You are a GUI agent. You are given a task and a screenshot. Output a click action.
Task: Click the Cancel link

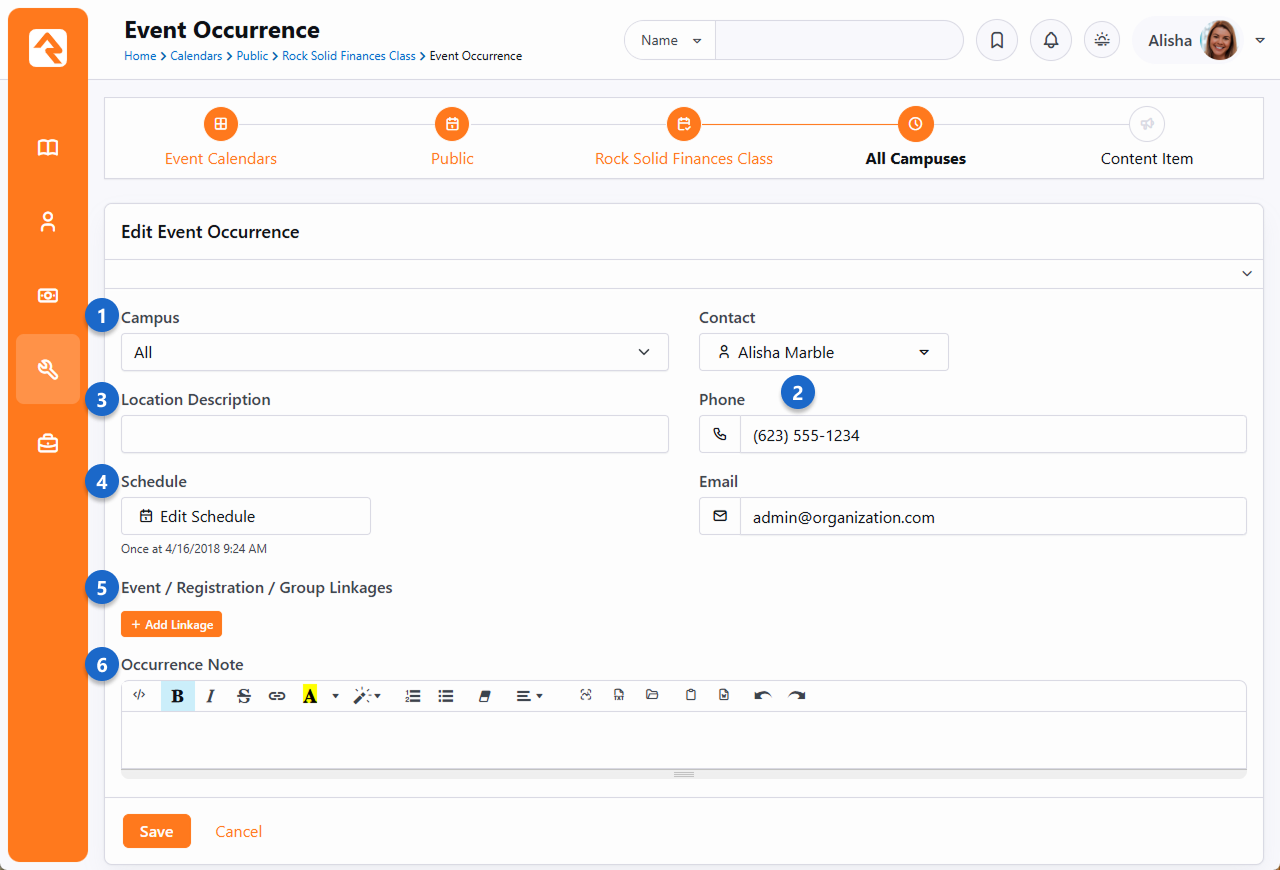[239, 831]
